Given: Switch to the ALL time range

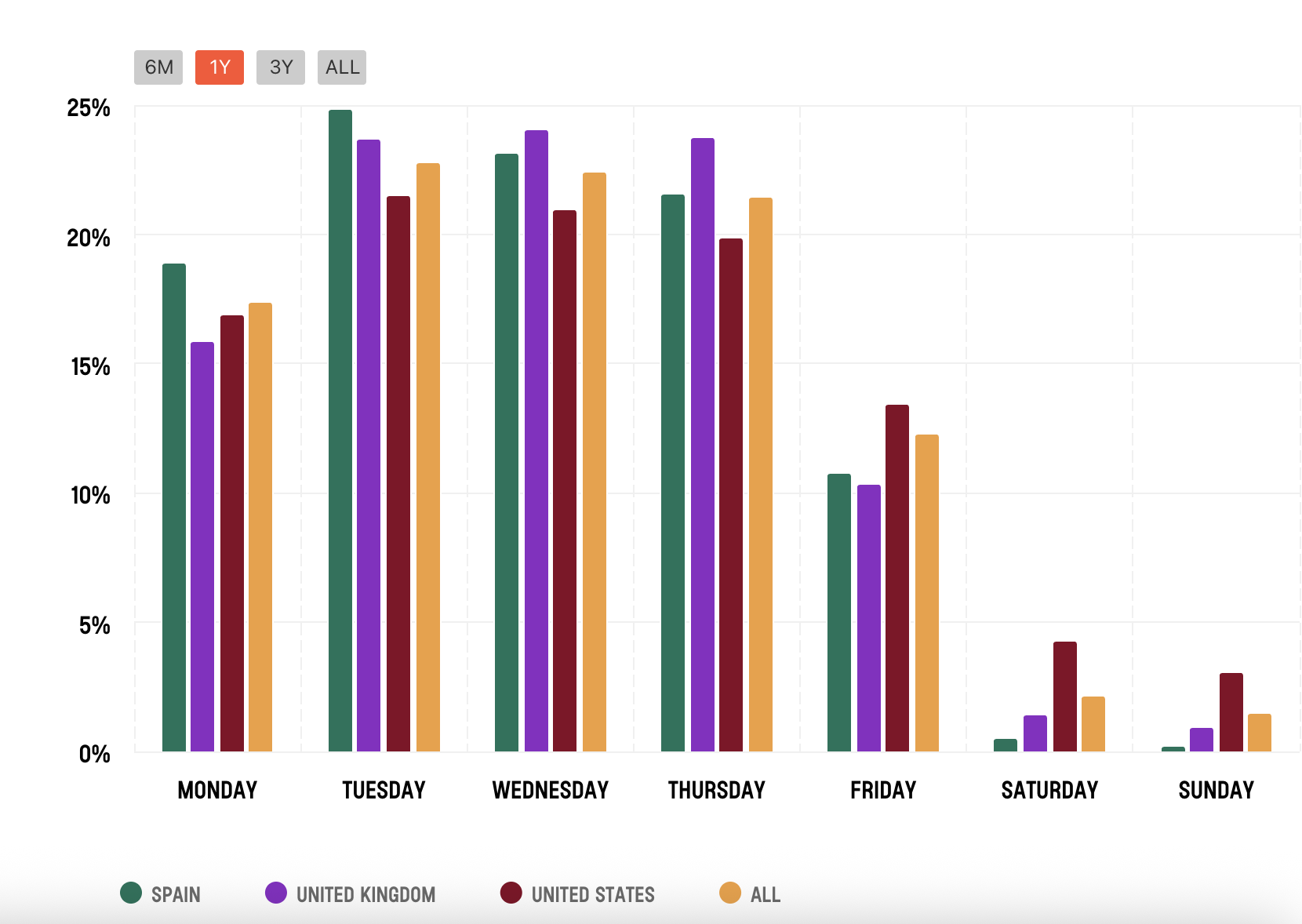Looking at the screenshot, I should click(x=342, y=67).
